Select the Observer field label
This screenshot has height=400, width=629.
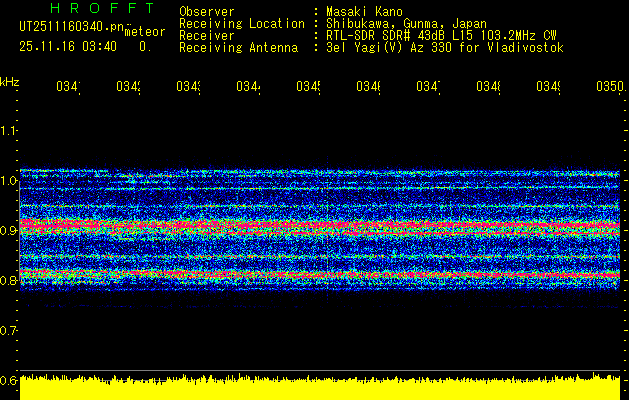pyautogui.click(x=205, y=11)
